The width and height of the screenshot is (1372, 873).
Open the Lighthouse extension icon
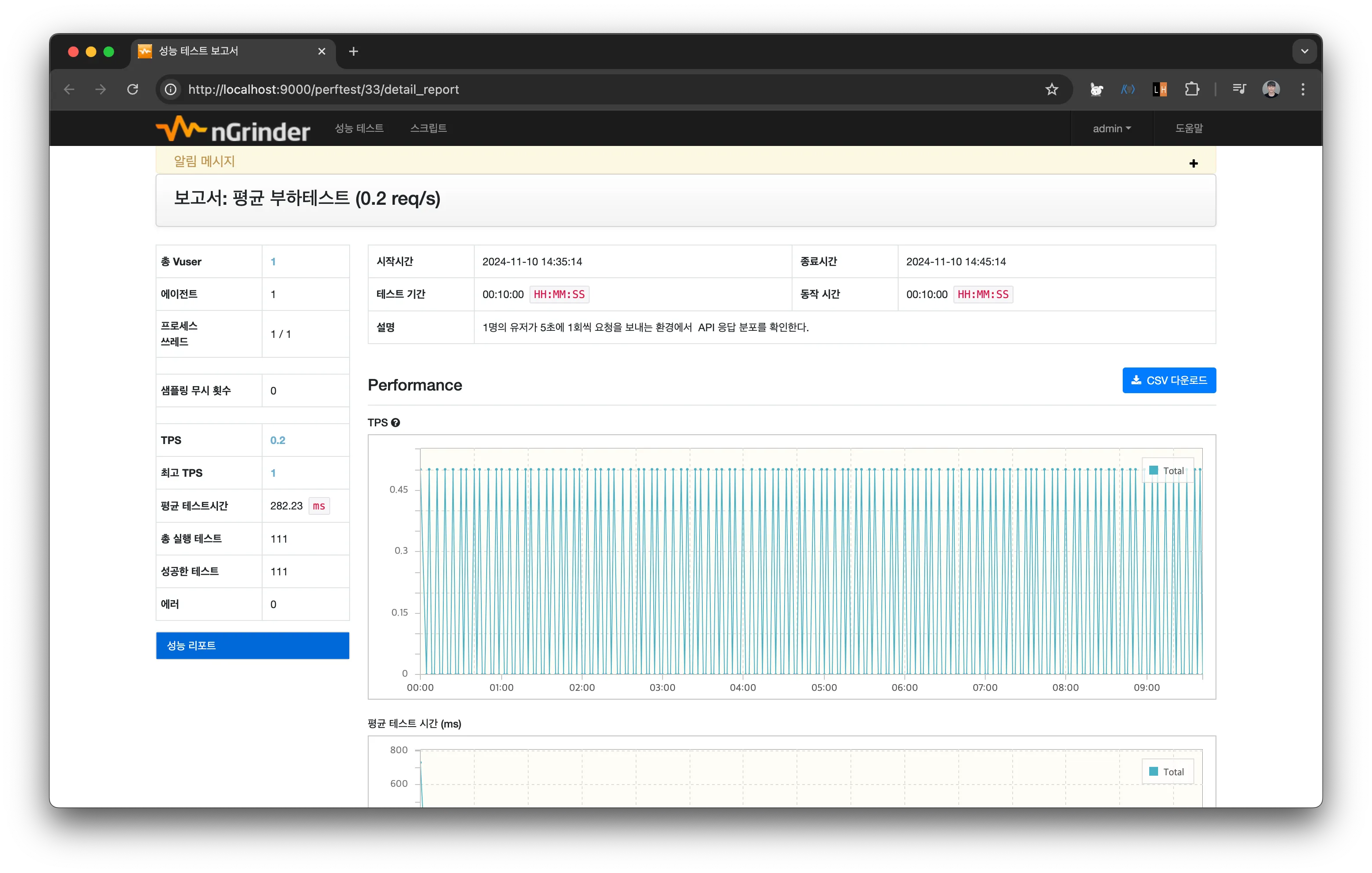(x=1159, y=89)
